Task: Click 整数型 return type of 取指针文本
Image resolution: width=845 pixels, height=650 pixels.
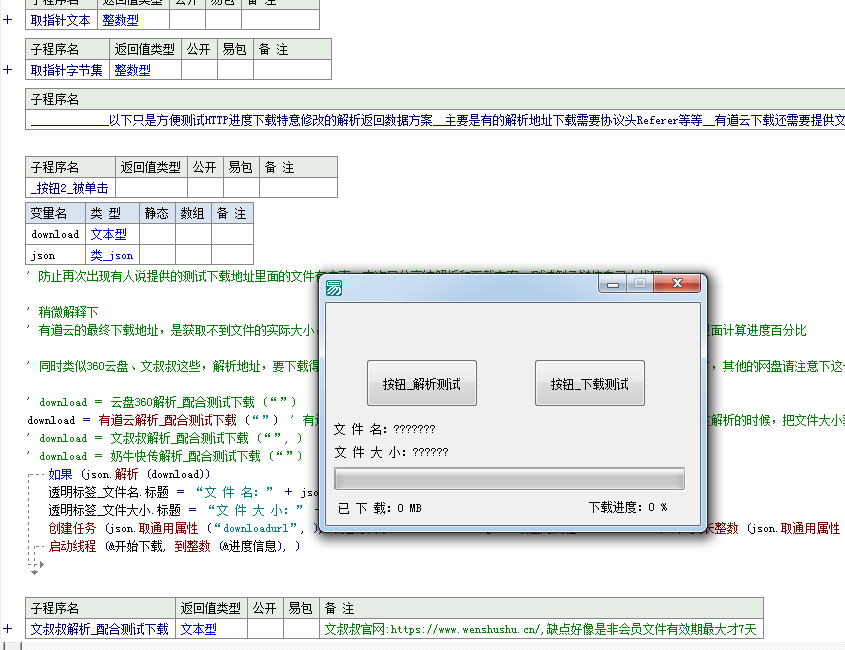Action: [x=120, y=20]
